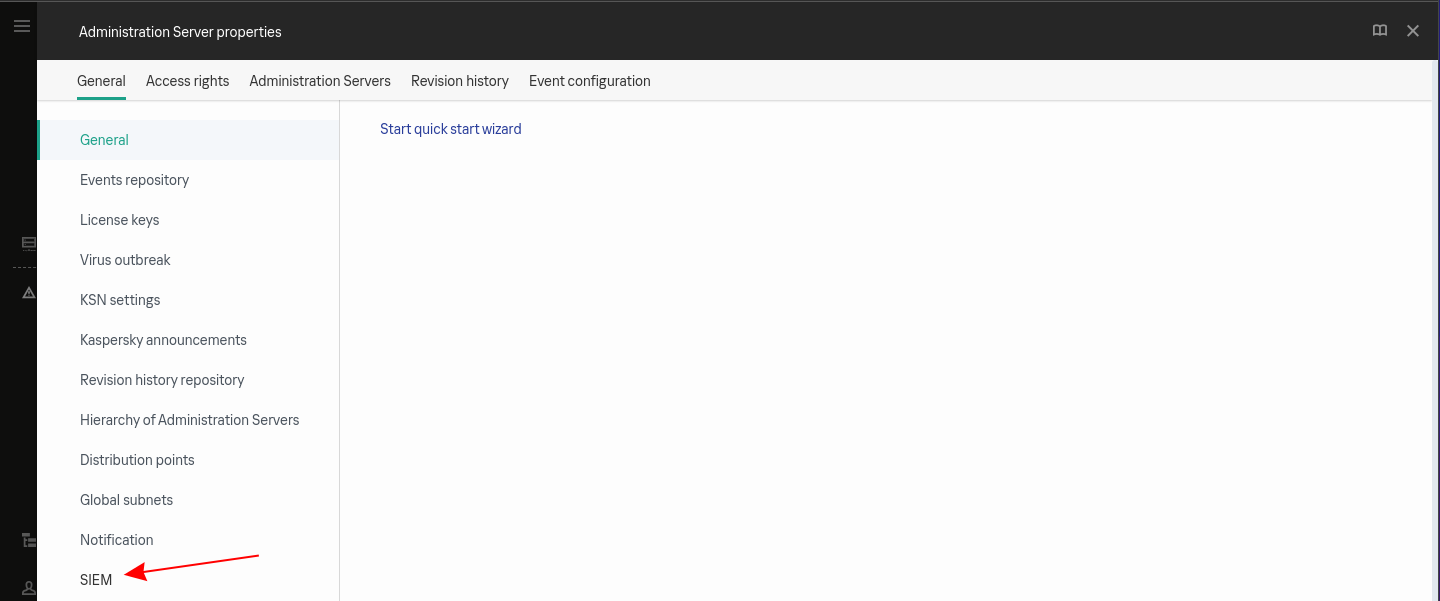
Task: Select SIEM in the settings list
Action: (96, 580)
